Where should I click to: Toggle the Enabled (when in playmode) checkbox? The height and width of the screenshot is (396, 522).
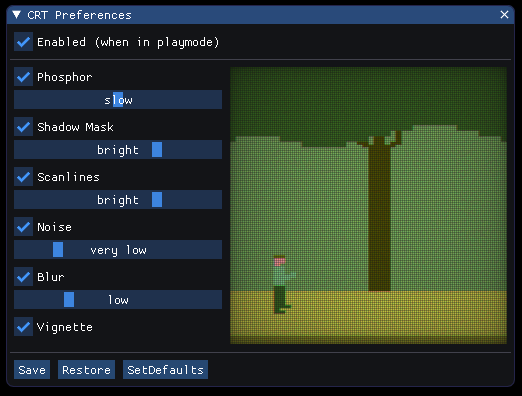pos(23,42)
